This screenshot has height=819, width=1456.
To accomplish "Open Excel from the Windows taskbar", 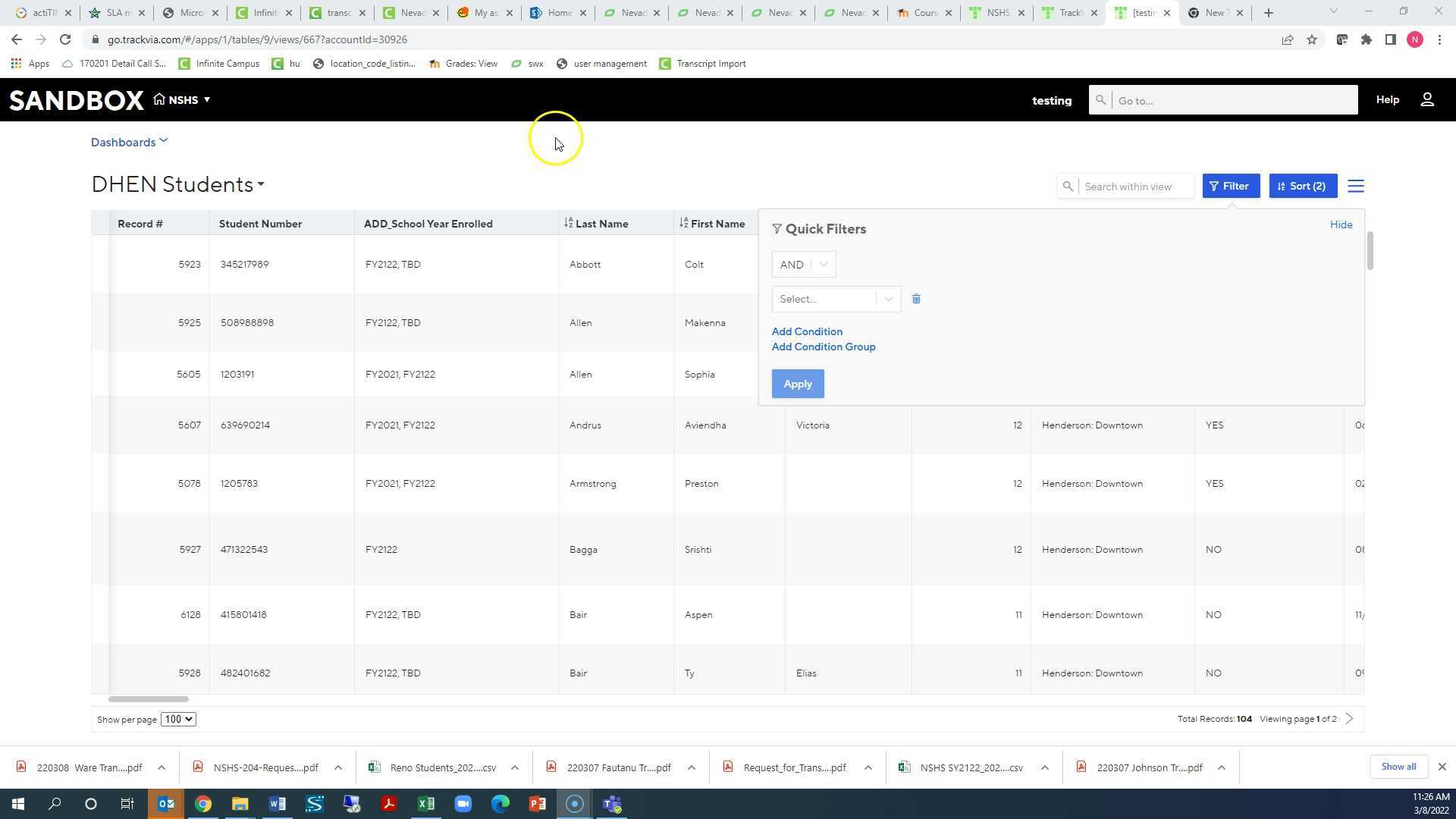I will pyautogui.click(x=426, y=804).
